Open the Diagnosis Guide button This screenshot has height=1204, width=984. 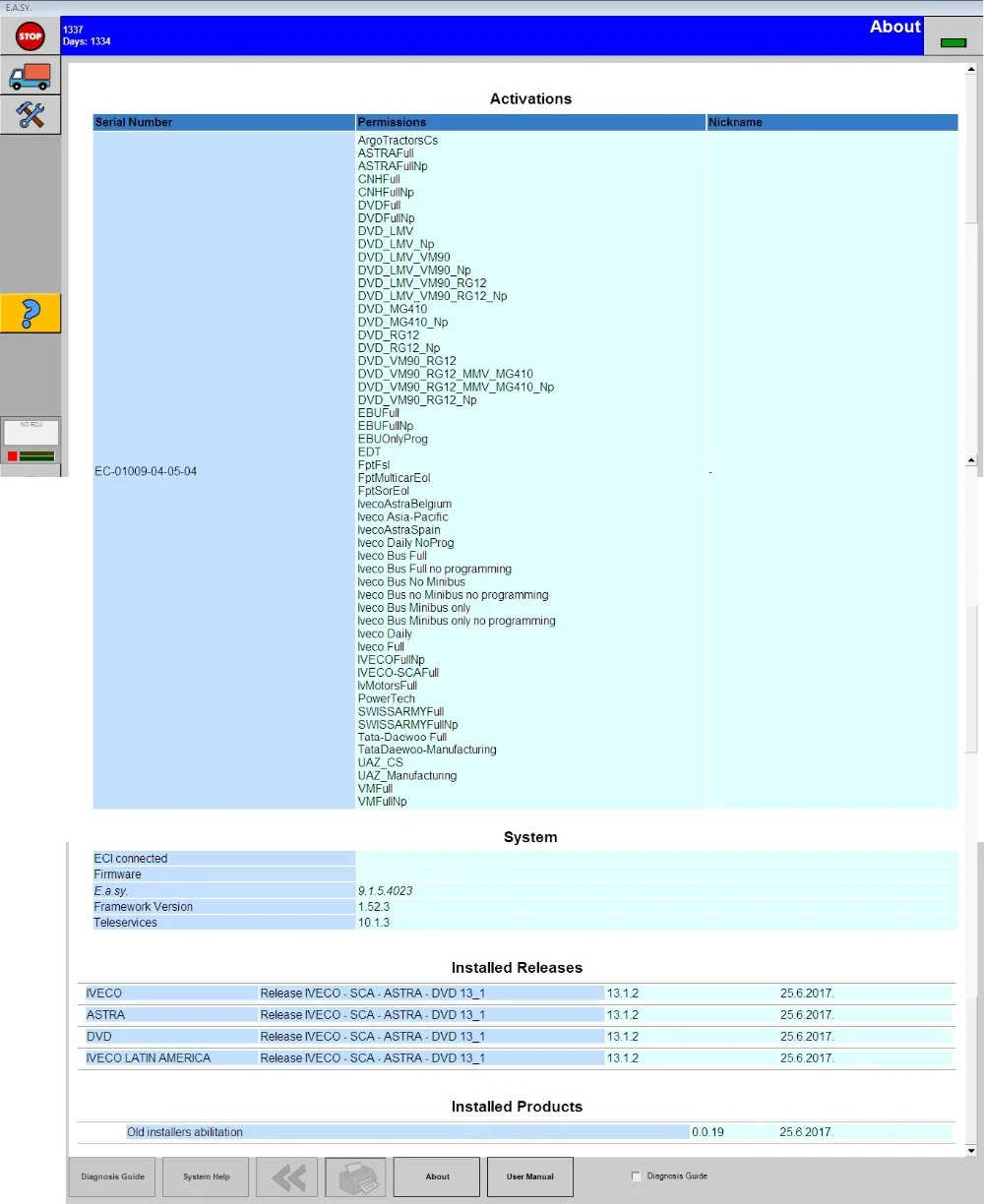tap(112, 1176)
